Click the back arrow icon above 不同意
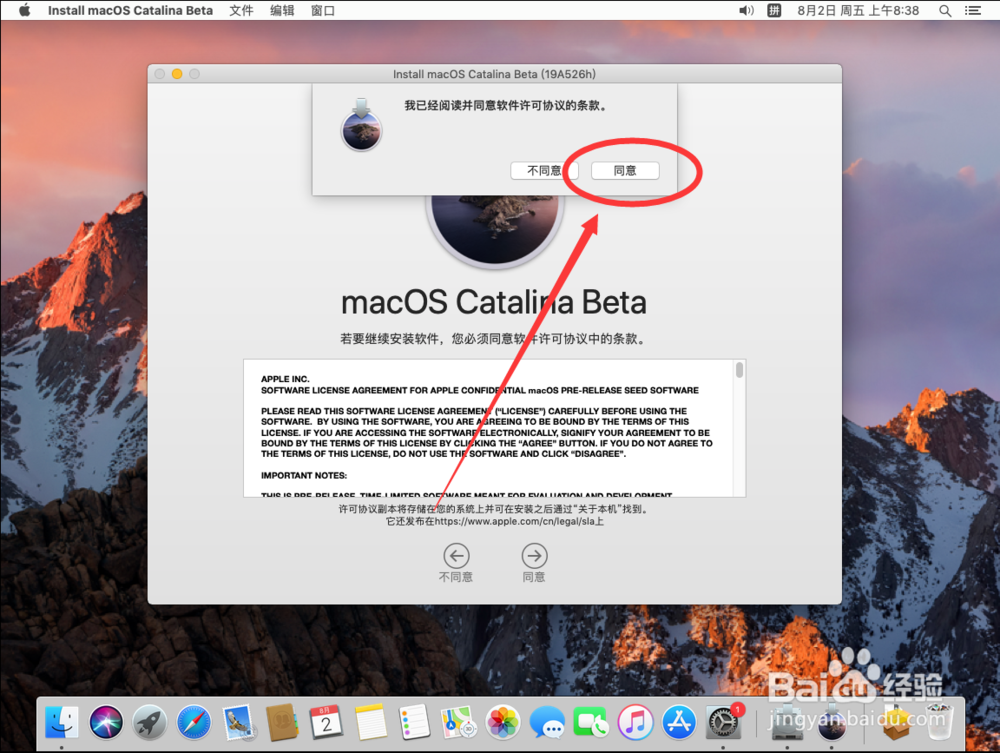 coord(457,555)
